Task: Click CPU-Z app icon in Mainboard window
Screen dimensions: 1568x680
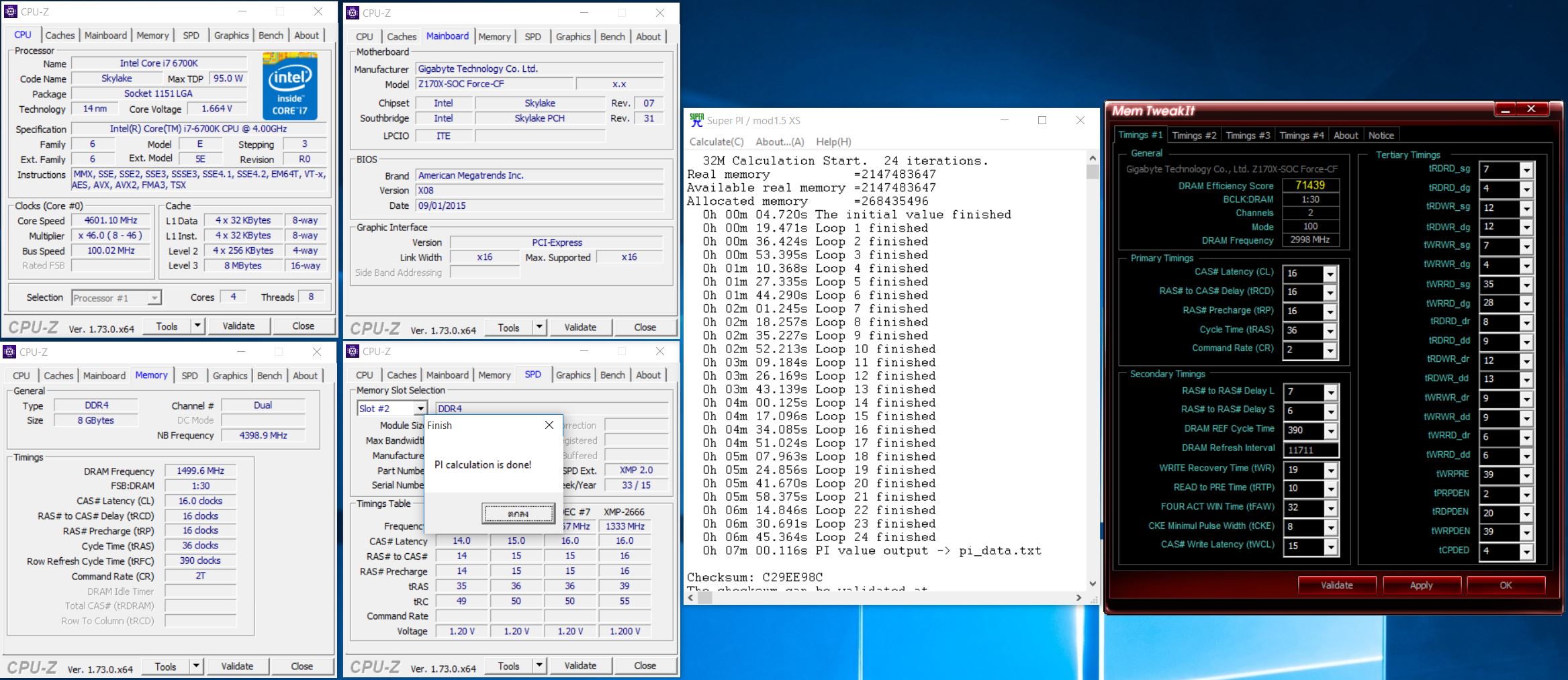Action: tap(353, 13)
